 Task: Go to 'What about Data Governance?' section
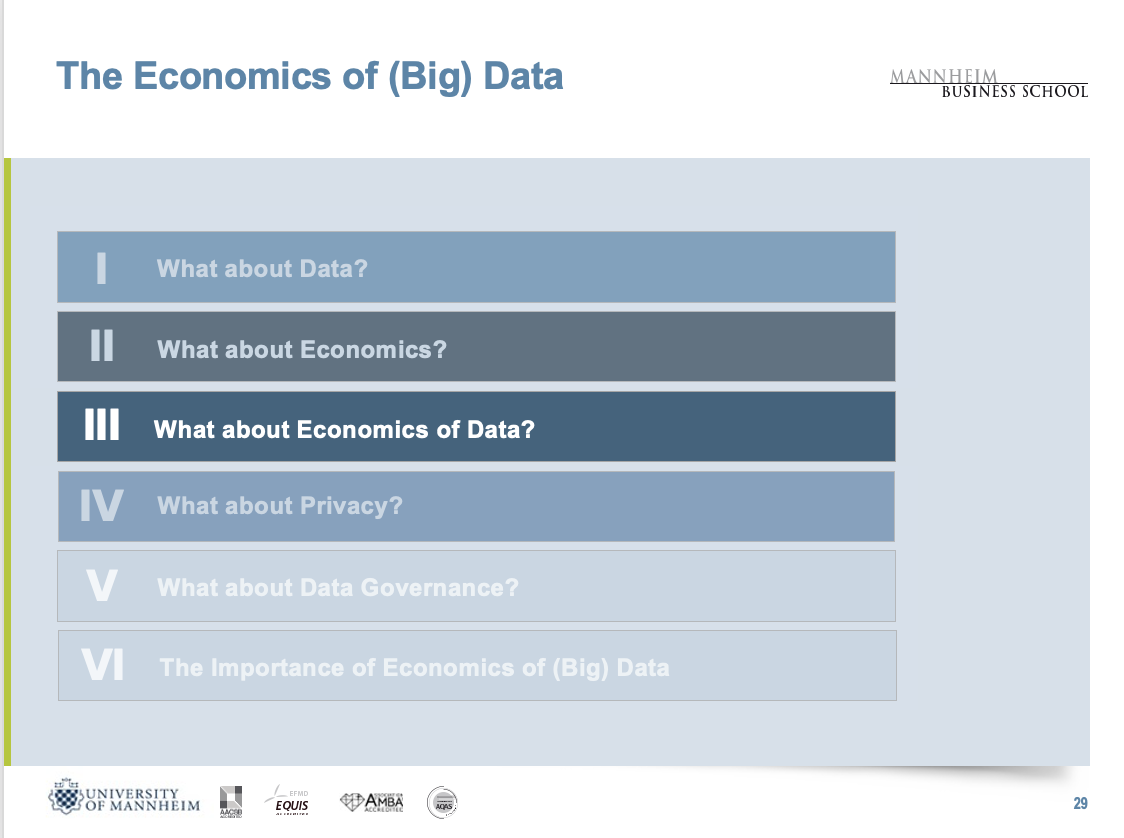pos(338,587)
